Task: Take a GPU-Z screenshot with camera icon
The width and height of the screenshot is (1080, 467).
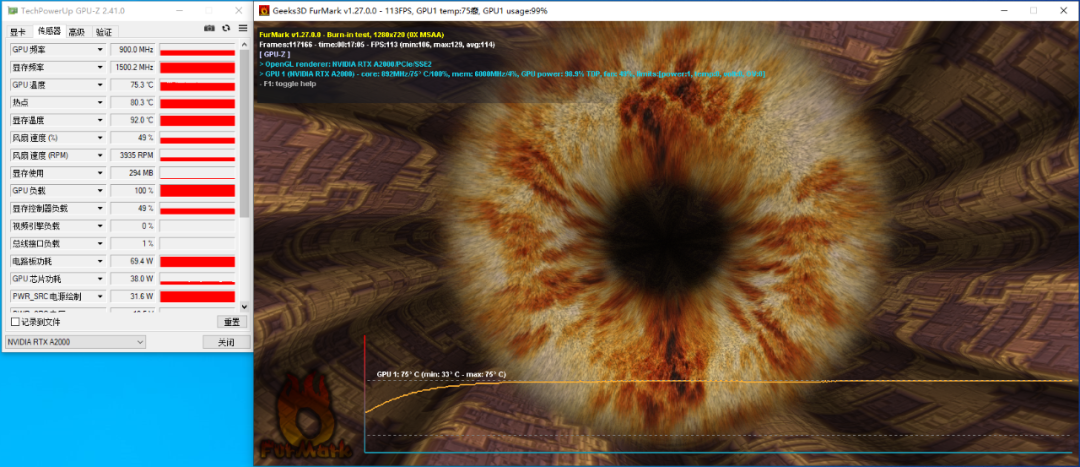Action: tap(209, 28)
